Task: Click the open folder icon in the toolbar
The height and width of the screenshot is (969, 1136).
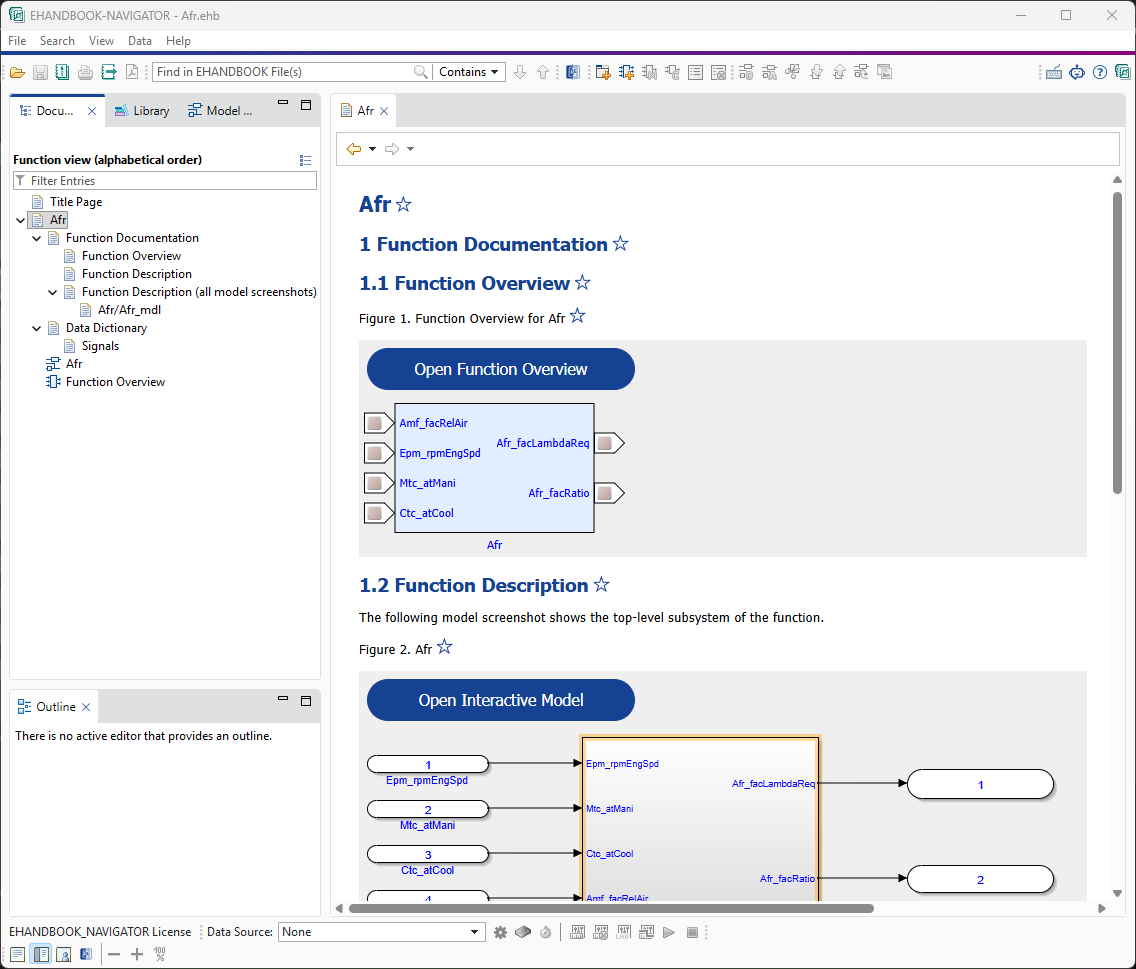Action: [x=17, y=72]
